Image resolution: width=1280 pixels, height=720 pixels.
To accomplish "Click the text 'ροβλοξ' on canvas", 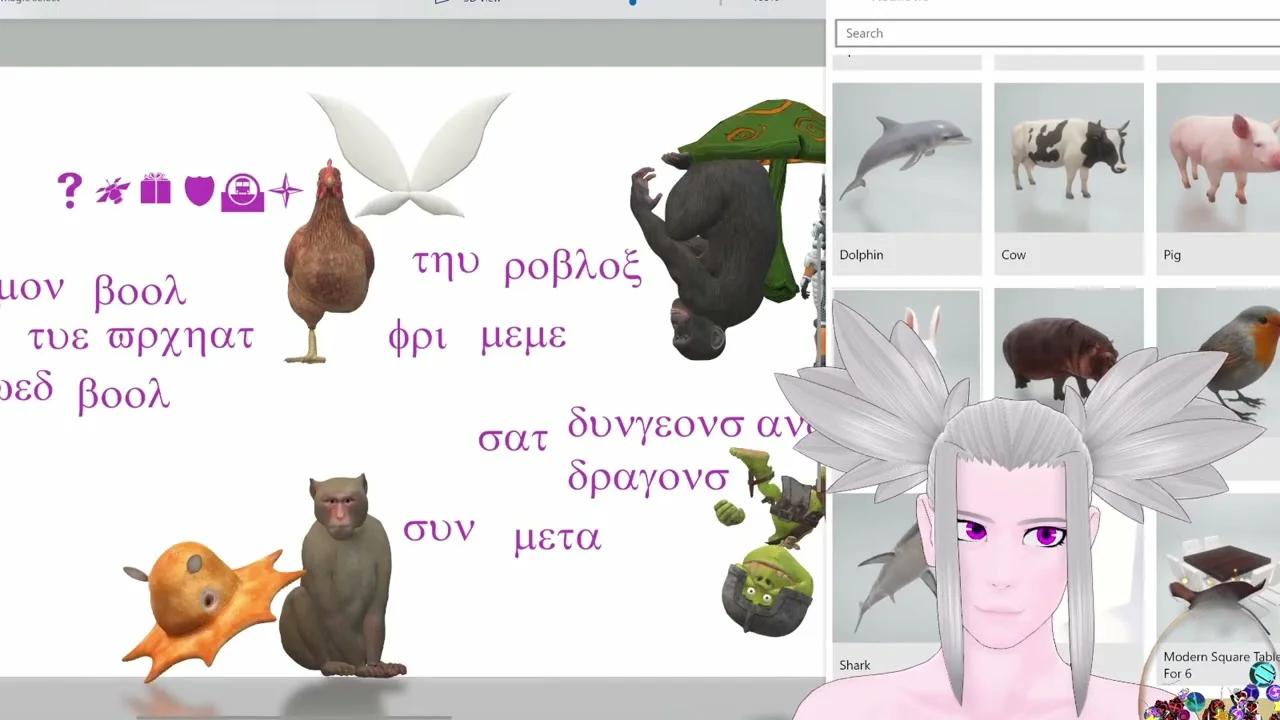I will pos(572,267).
